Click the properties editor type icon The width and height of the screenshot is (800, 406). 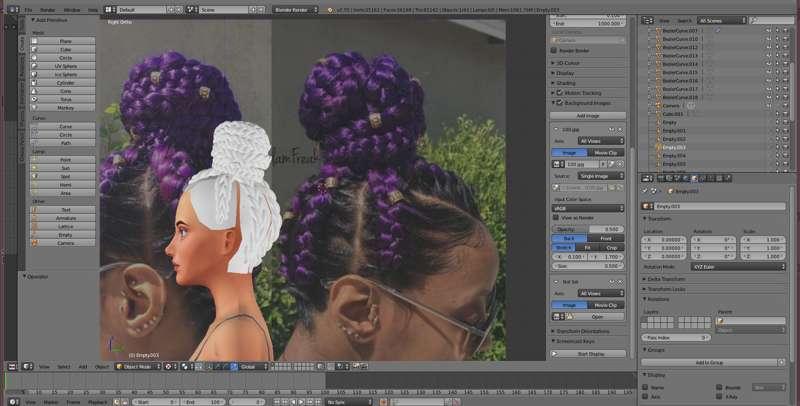coord(647,179)
